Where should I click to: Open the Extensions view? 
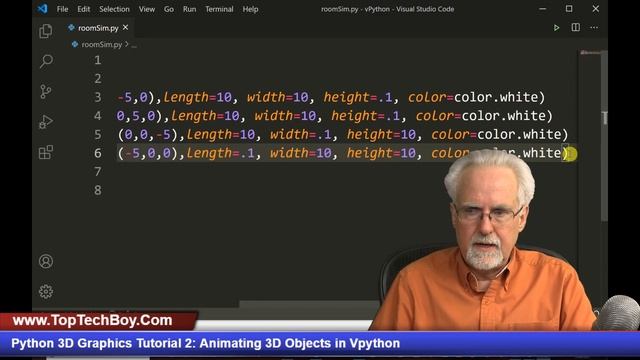[46, 152]
